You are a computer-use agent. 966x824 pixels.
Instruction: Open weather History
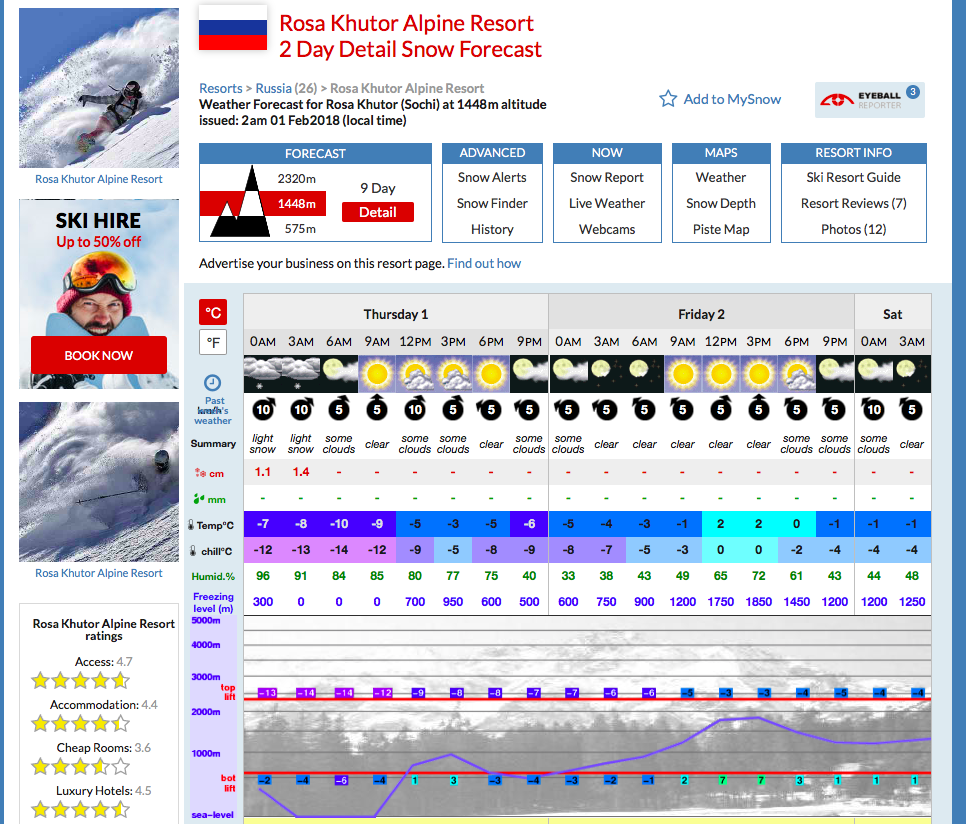[492, 229]
